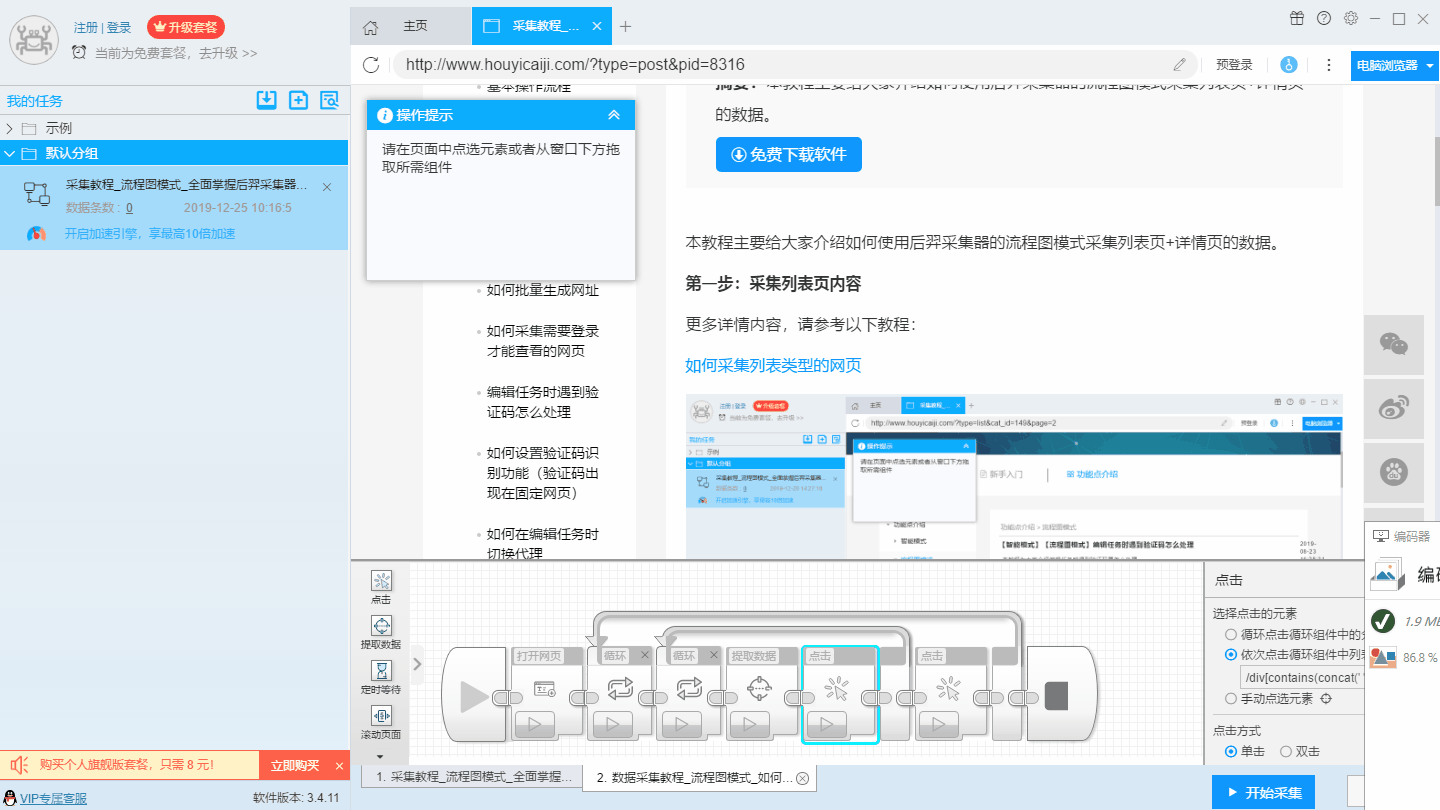Viewport: 1440px width, 810px height.
Task: Click the blue key icon
Action: [1289, 65]
